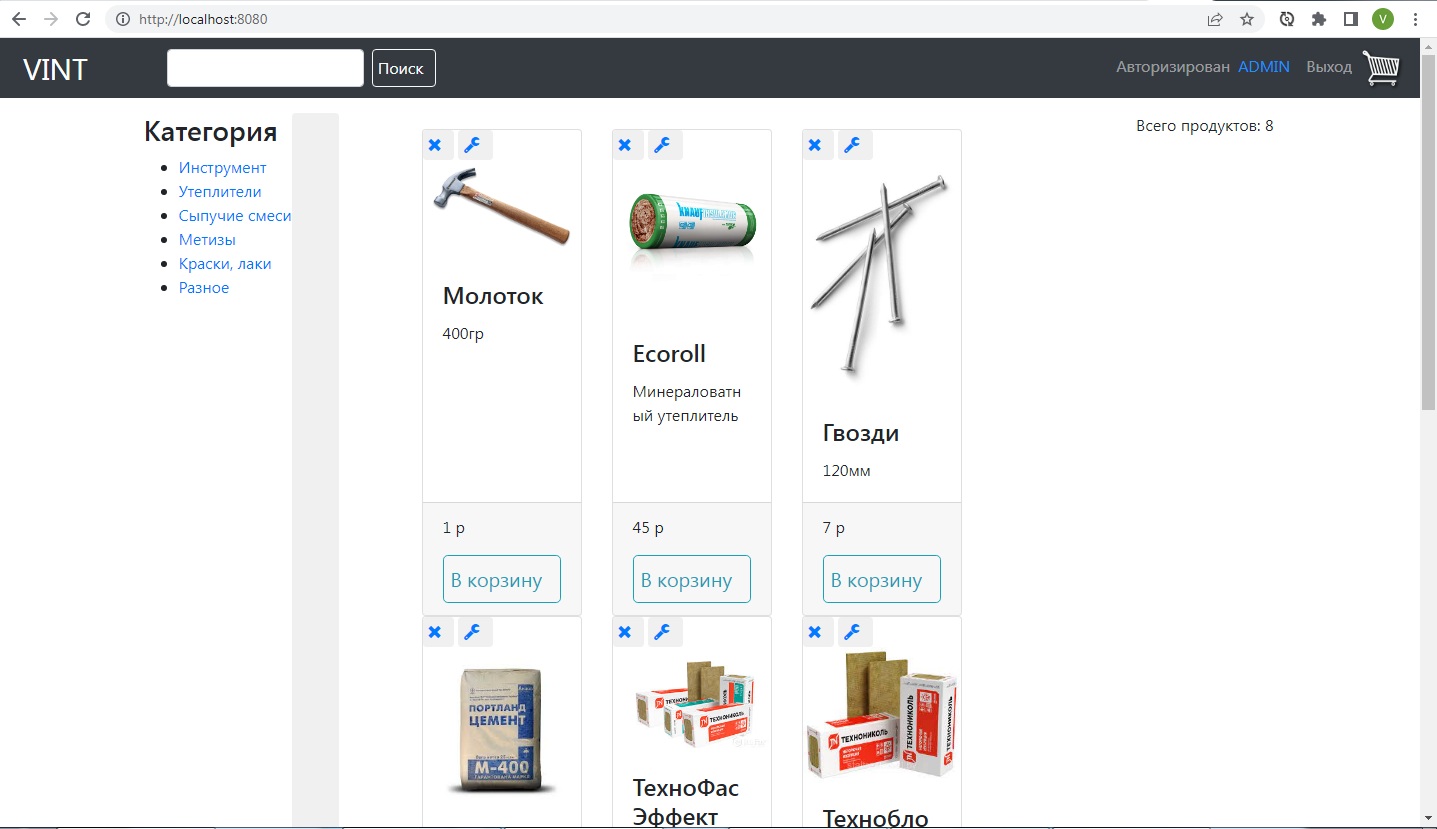Click the Ecoroll product title
1437x829 pixels.
(x=669, y=354)
